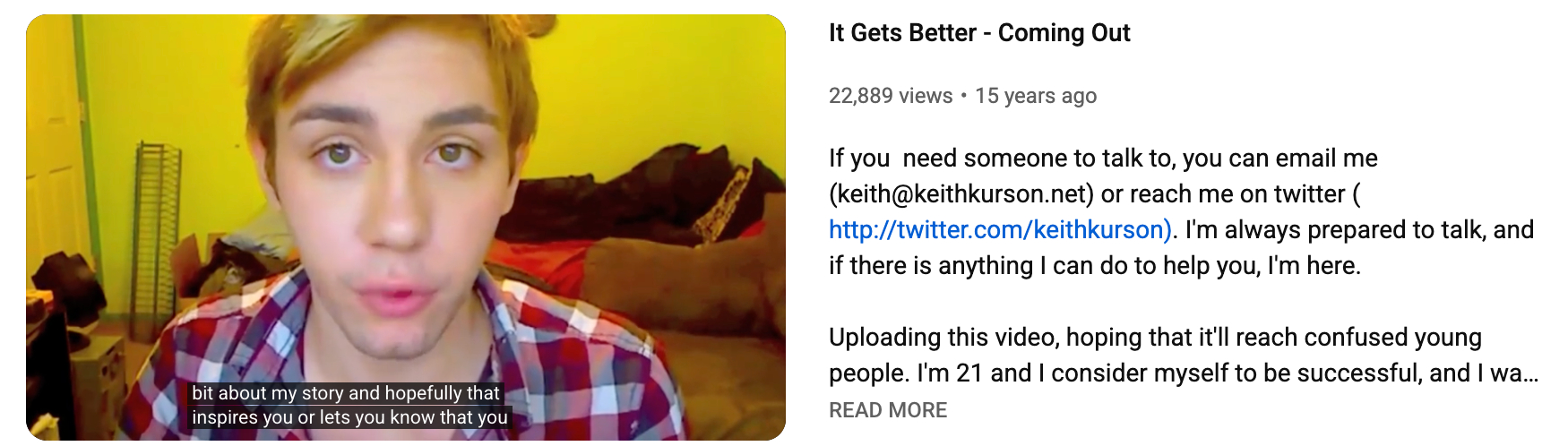Click the truncation ellipsis after "and I wa"
Image resolution: width=1568 pixels, height=446 pixels.
tap(1531, 373)
